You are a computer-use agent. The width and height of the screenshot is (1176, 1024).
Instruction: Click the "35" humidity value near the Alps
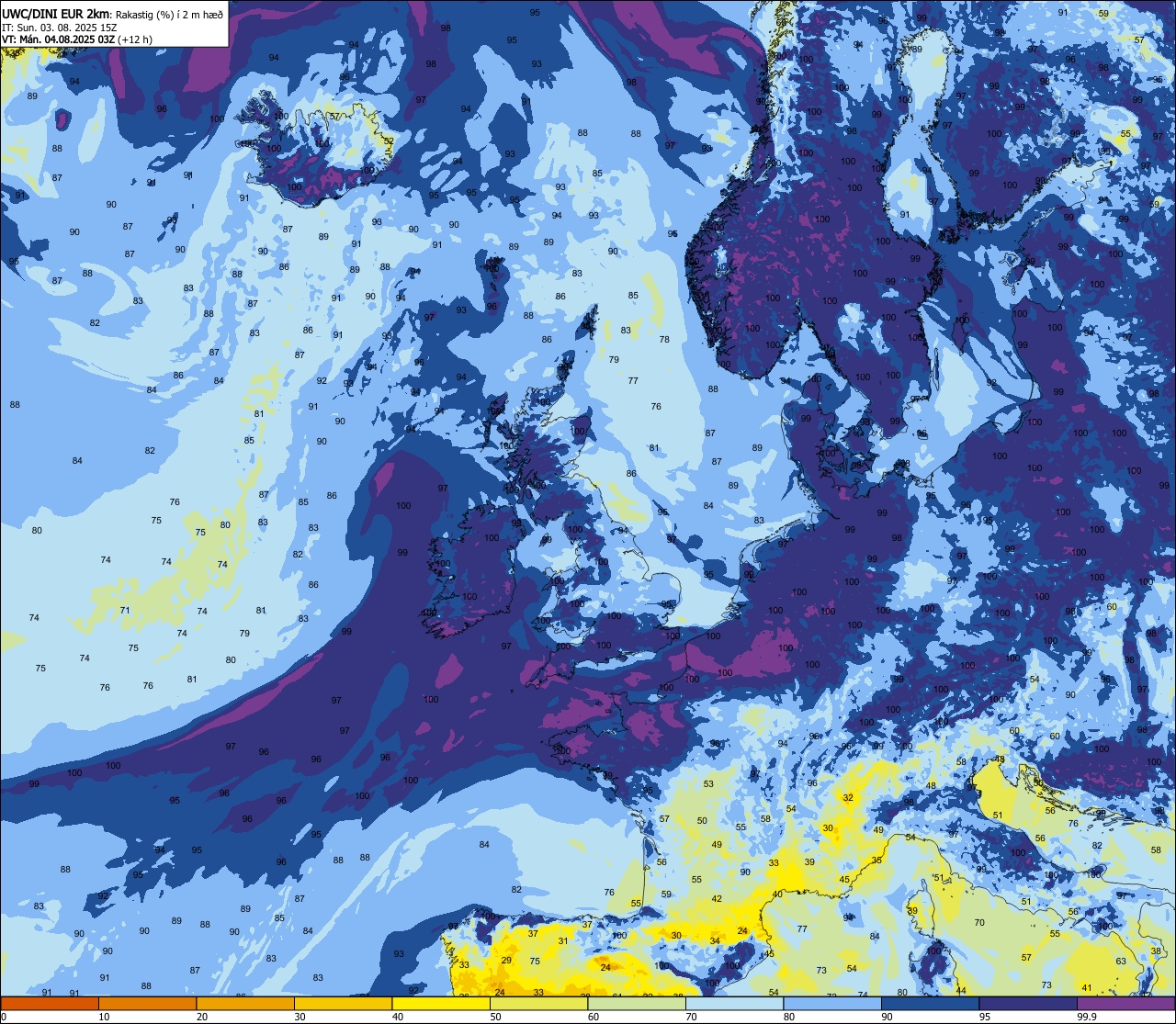coord(877,861)
